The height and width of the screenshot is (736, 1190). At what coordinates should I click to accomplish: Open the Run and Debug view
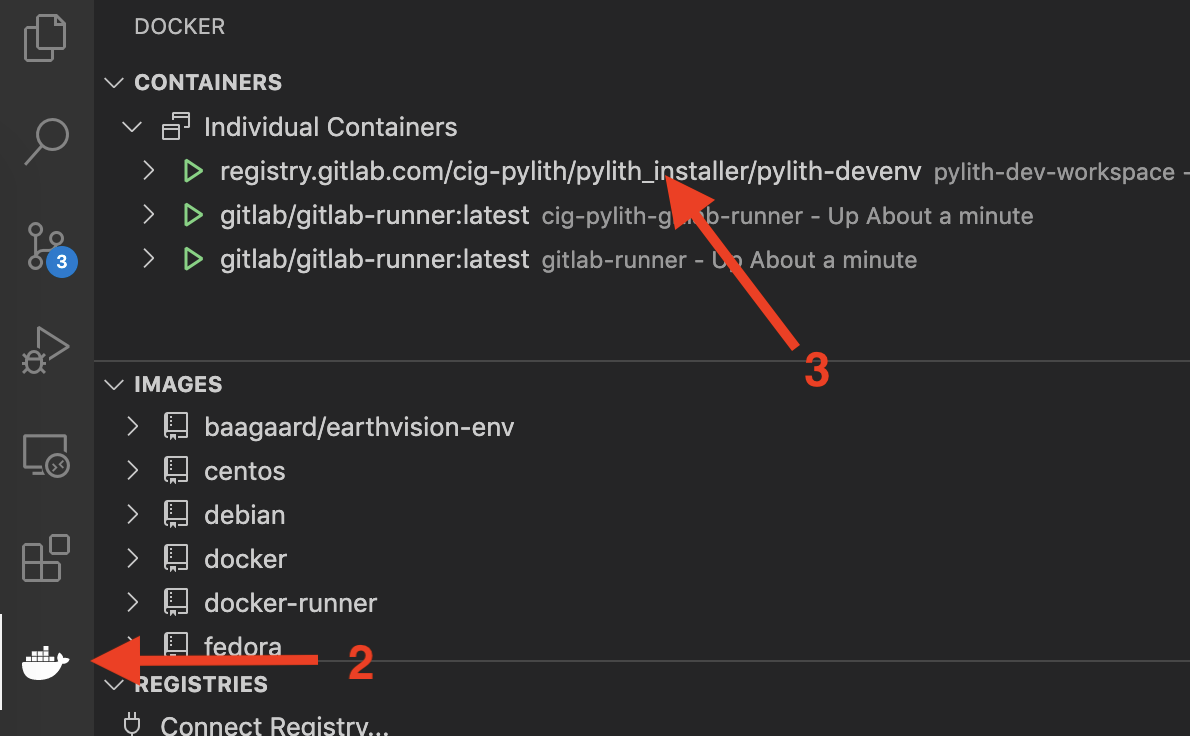pyautogui.click(x=46, y=350)
